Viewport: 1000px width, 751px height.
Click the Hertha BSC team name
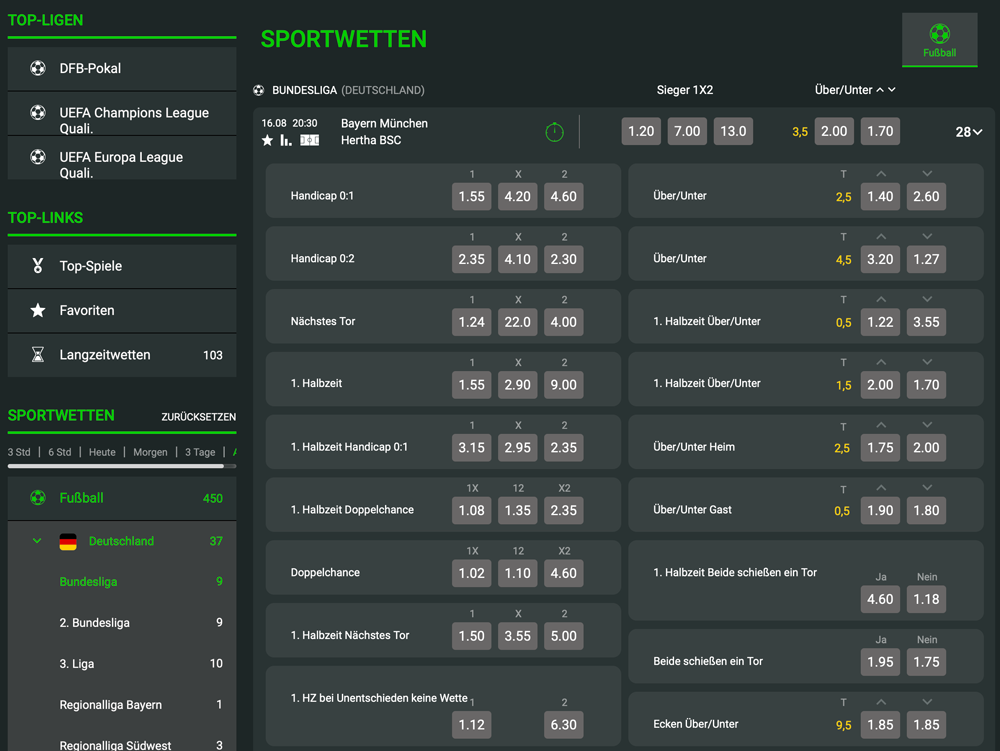[x=371, y=140]
